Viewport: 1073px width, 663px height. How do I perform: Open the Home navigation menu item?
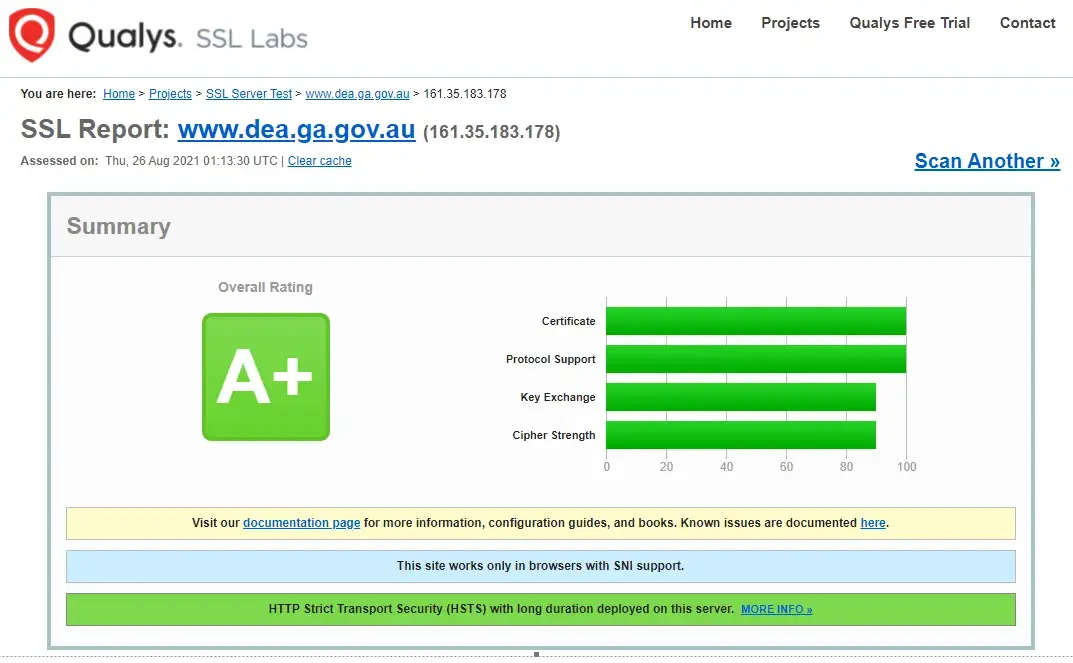(710, 23)
